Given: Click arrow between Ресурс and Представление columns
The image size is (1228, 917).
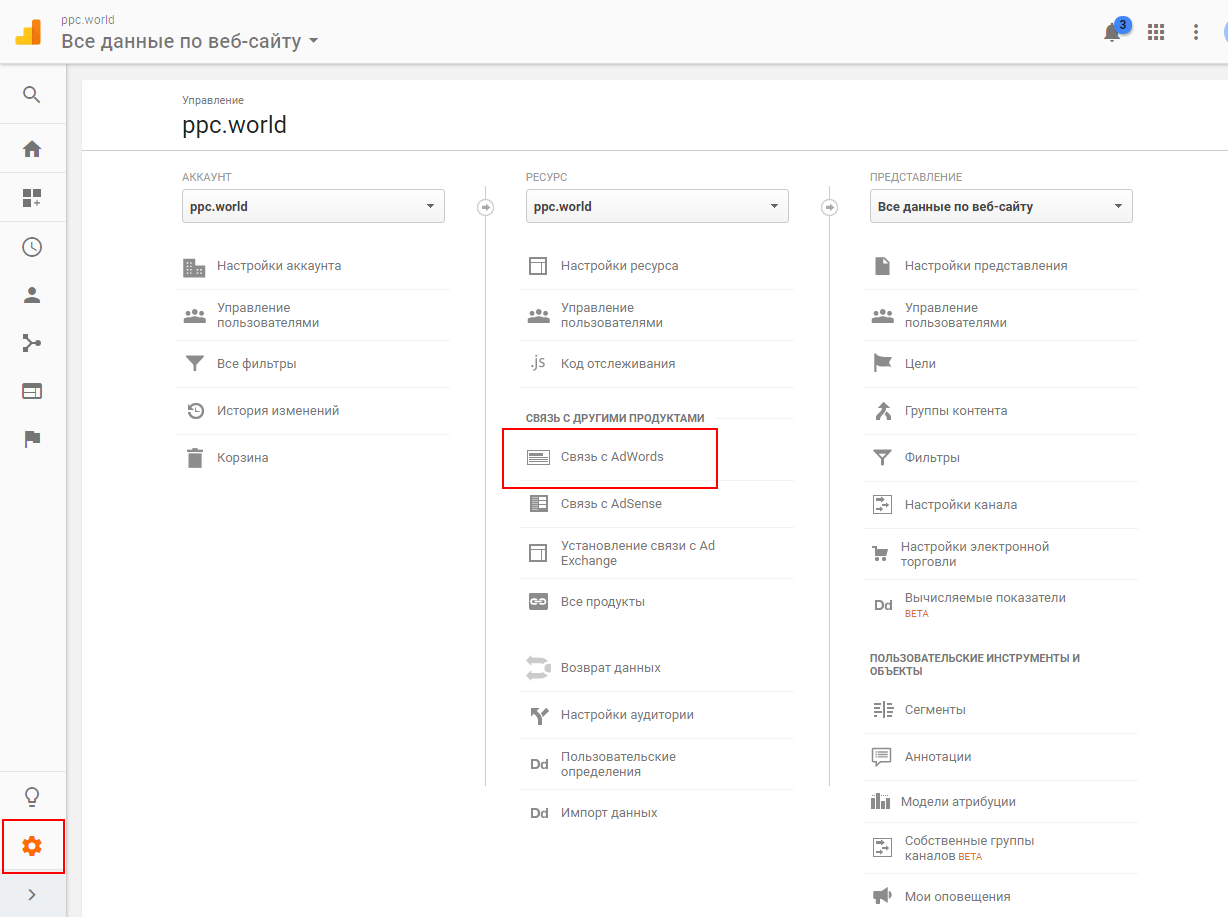Looking at the screenshot, I should (x=830, y=207).
